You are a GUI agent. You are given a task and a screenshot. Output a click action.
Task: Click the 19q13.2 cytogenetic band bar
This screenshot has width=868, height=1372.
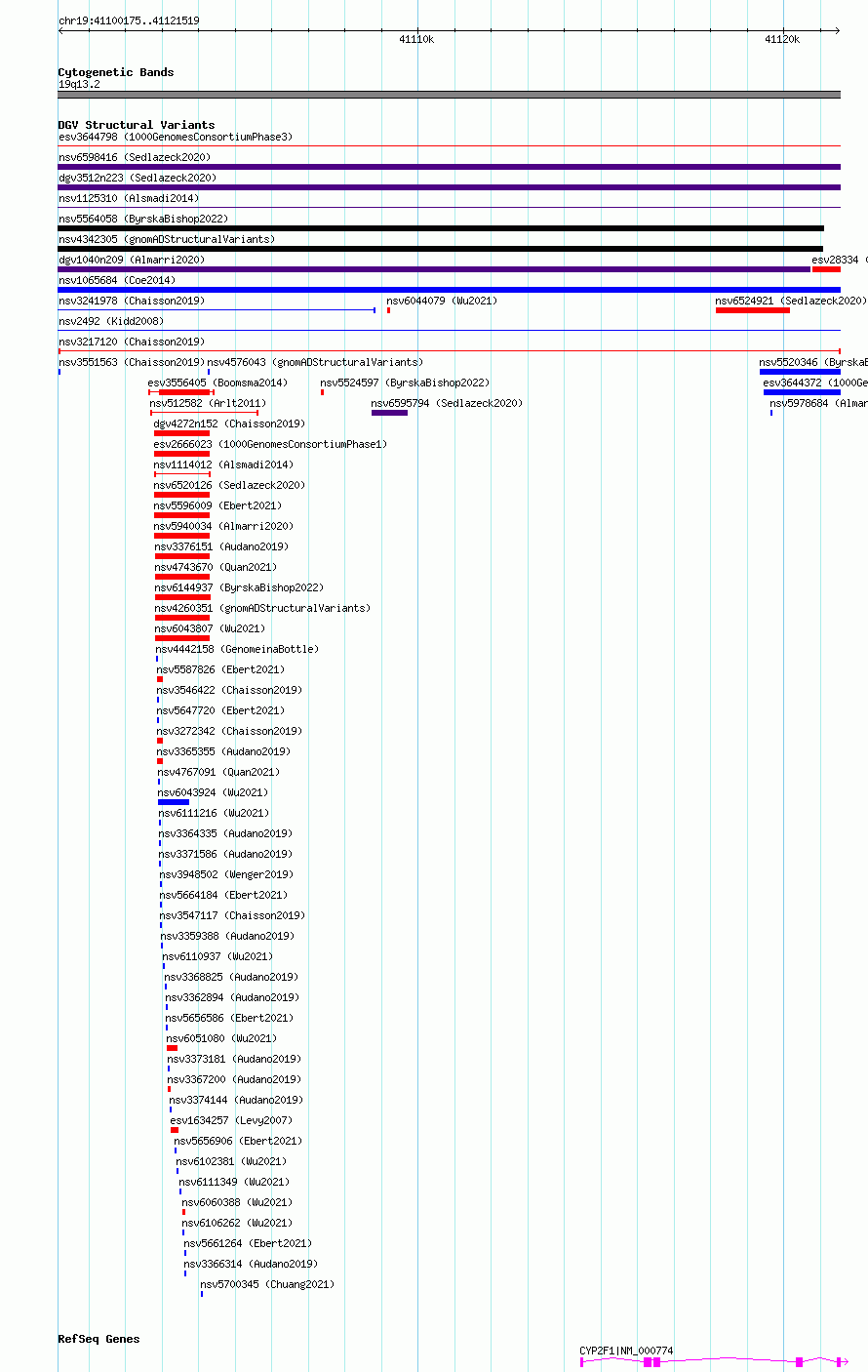[x=449, y=95]
